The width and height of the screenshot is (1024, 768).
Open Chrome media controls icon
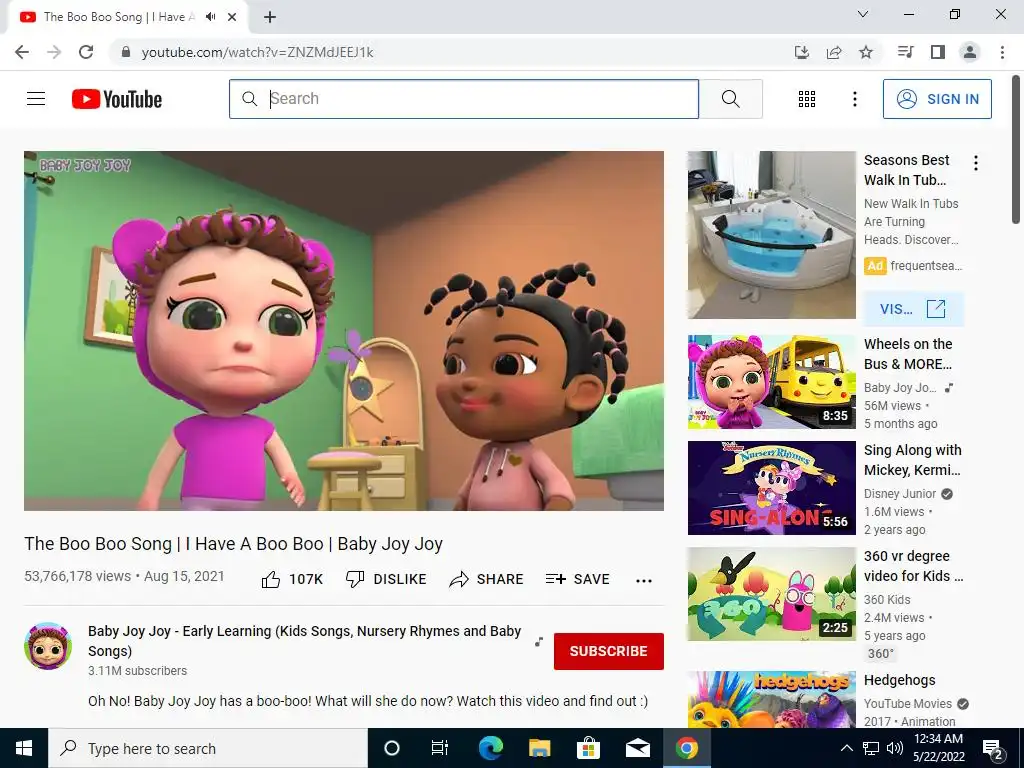tap(905, 52)
